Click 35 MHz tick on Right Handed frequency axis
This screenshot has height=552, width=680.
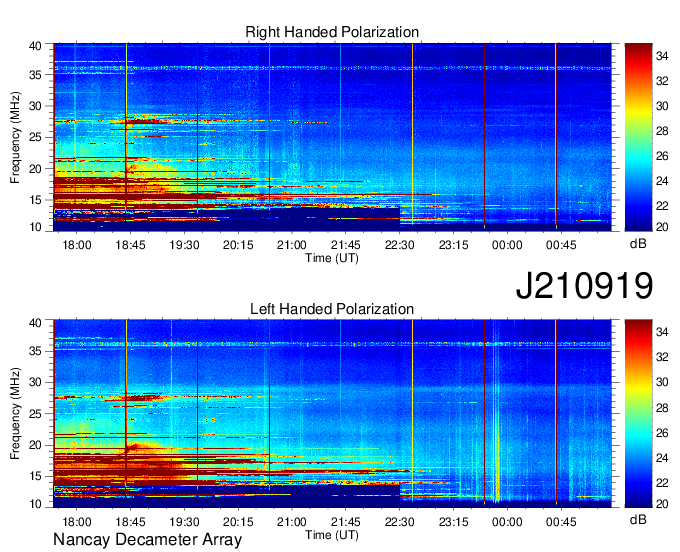pos(35,75)
